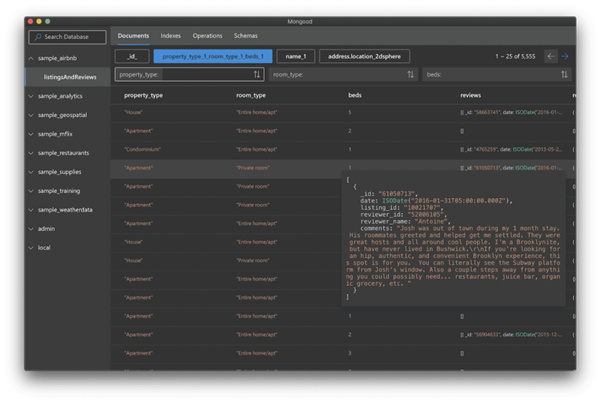
Task: Click the "1 – 25 of 5,555" page count
Action: pos(515,57)
